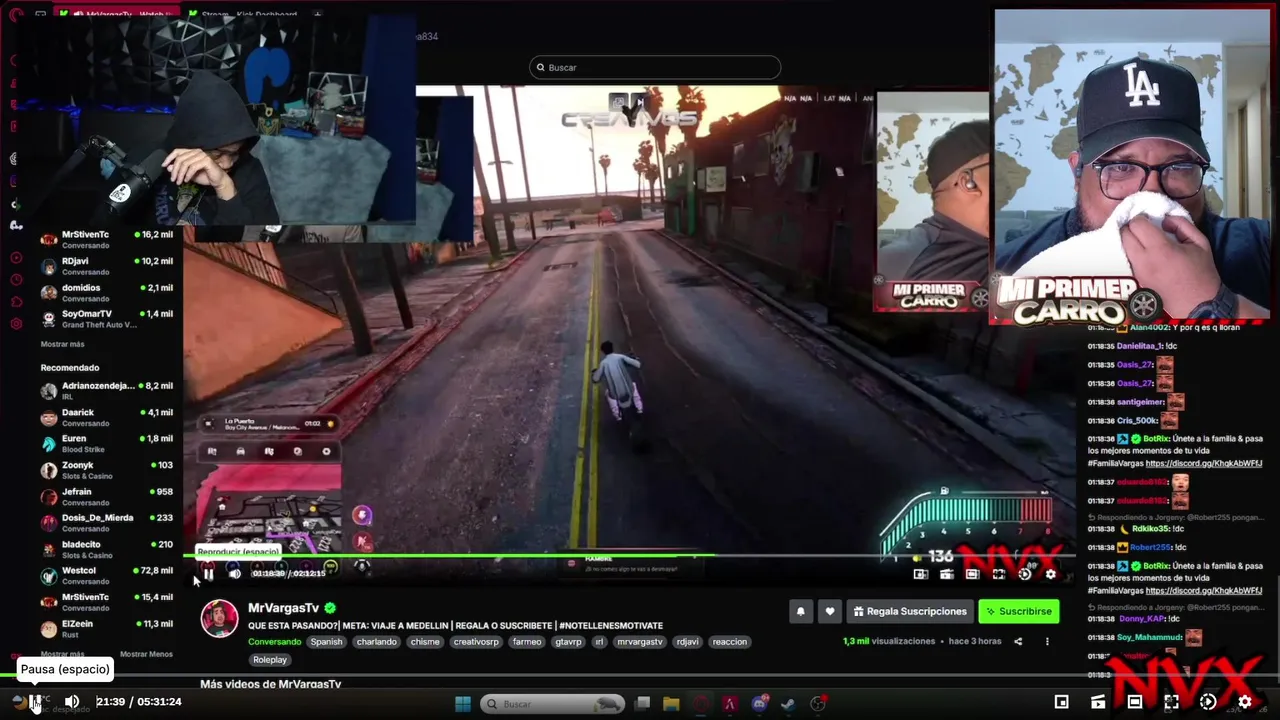Seek on the outer bottom progress bar

click(x=640, y=677)
